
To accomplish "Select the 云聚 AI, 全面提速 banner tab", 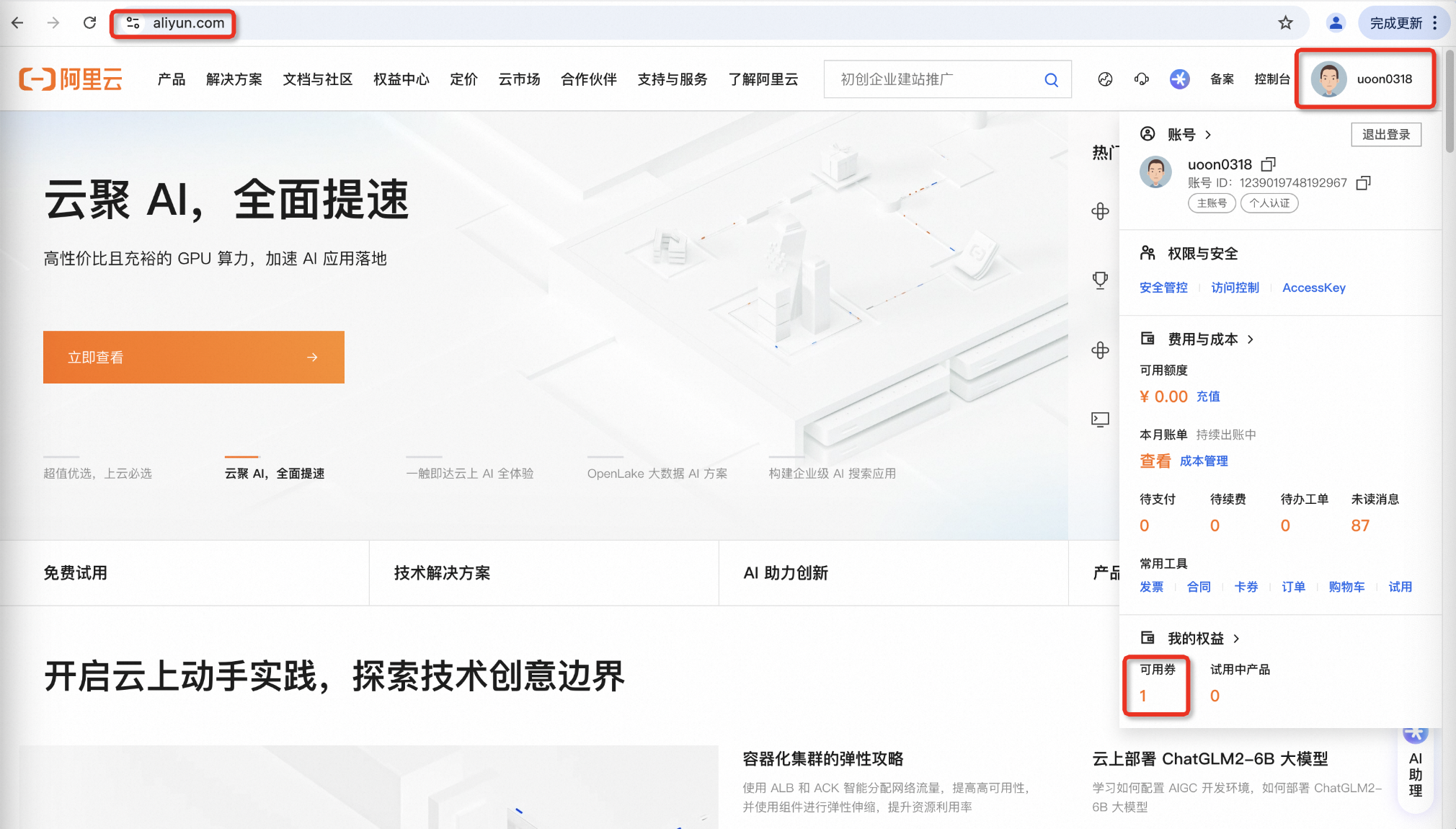I will [275, 474].
